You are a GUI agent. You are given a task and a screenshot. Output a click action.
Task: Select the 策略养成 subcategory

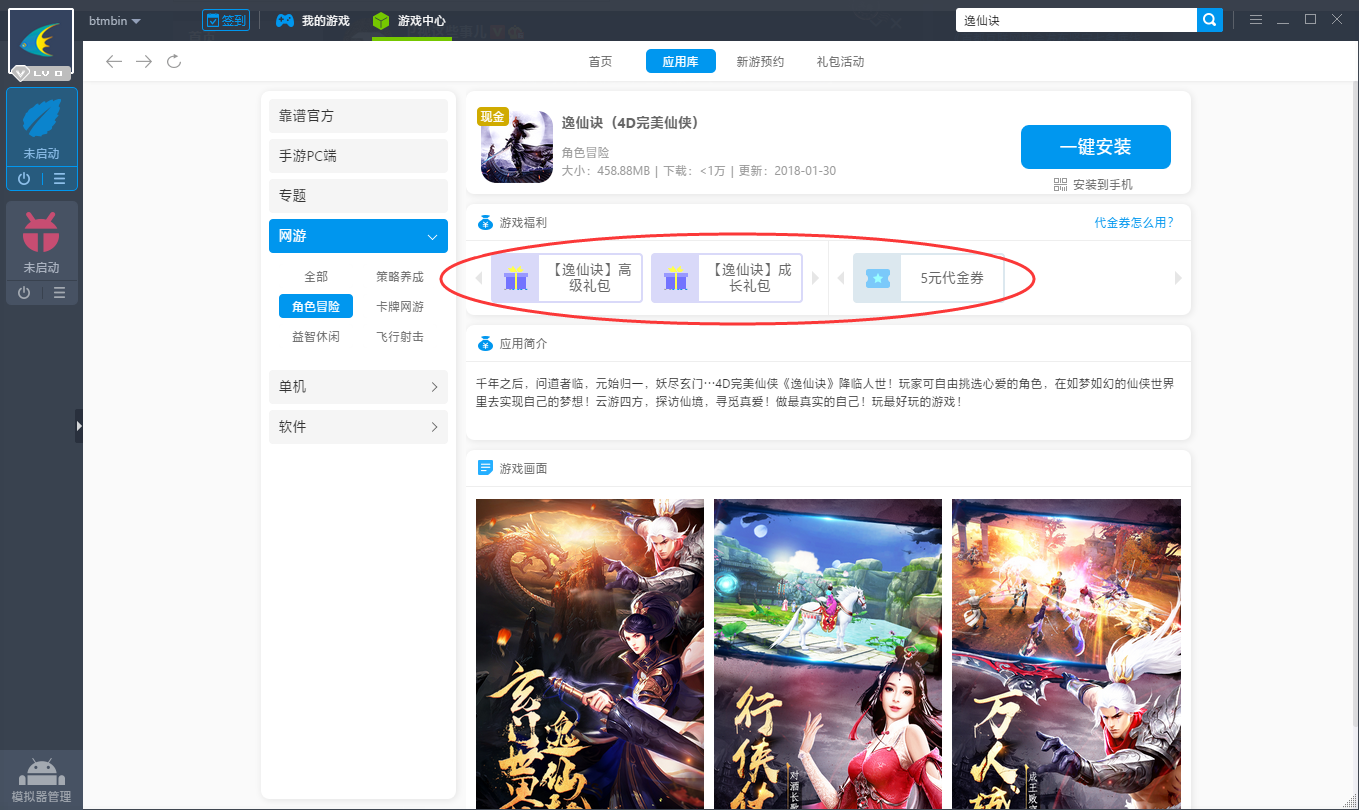click(400, 277)
